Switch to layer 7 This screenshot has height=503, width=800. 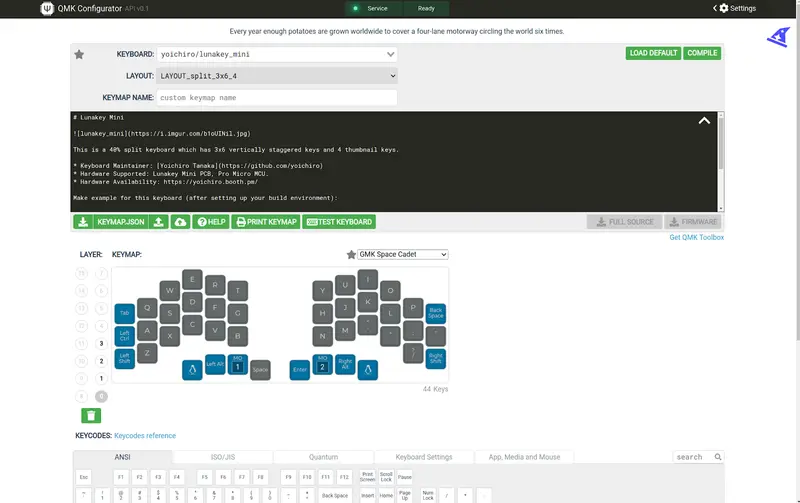point(102,273)
